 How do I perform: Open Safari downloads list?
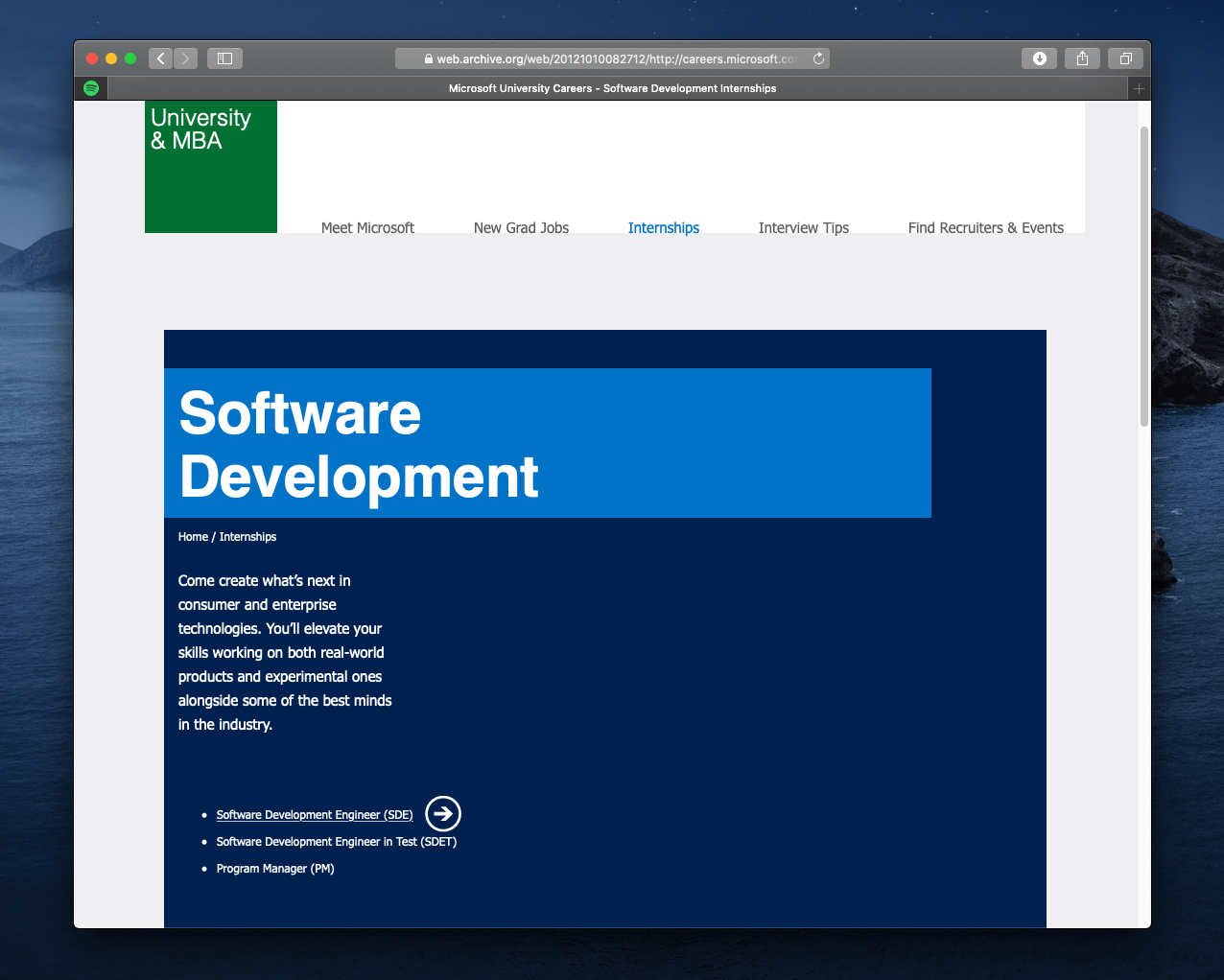click(1040, 58)
